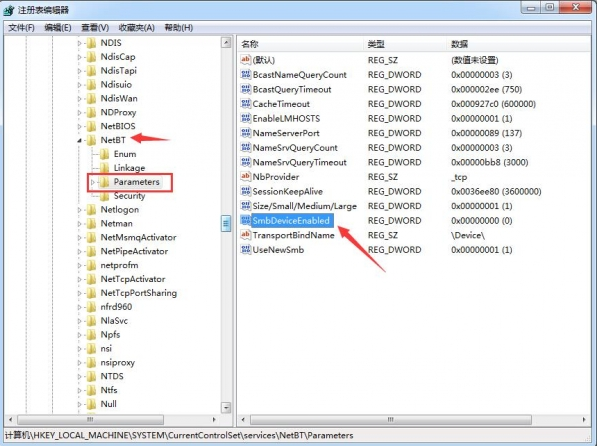This screenshot has width=598, height=446.
Task: Select the NTDS tree item
Action: tap(112, 376)
